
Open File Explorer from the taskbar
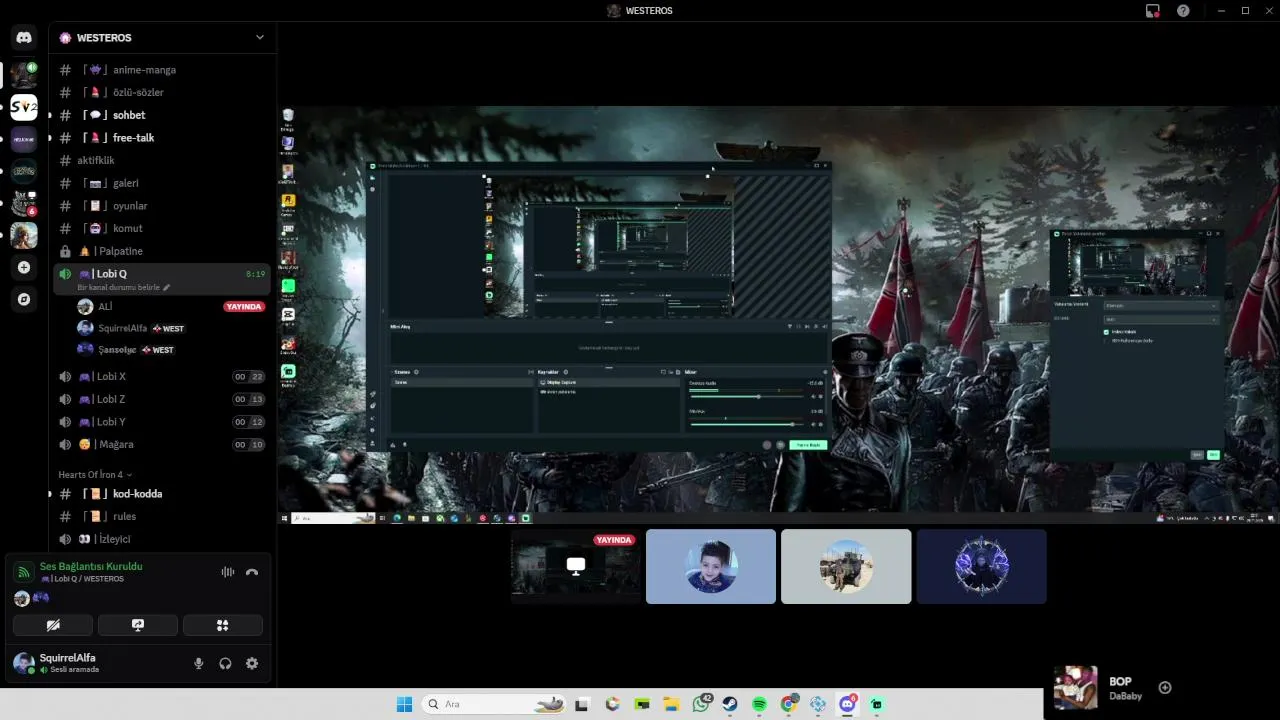[x=671, y=704]
